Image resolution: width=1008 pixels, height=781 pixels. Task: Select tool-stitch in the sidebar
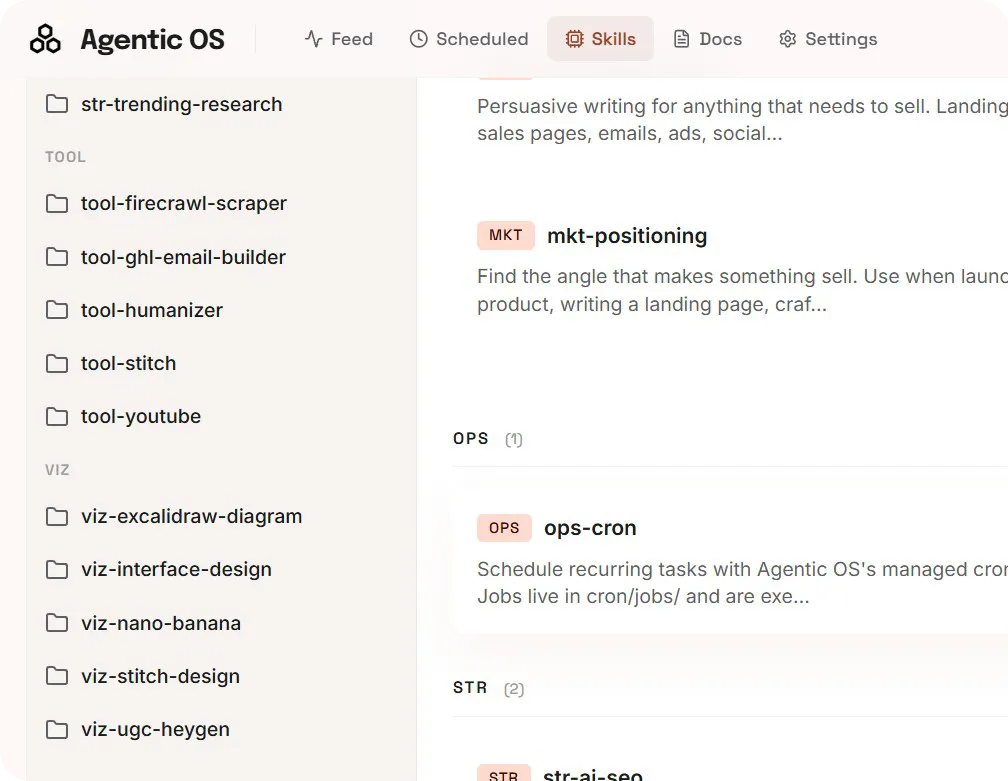point(129,364)
